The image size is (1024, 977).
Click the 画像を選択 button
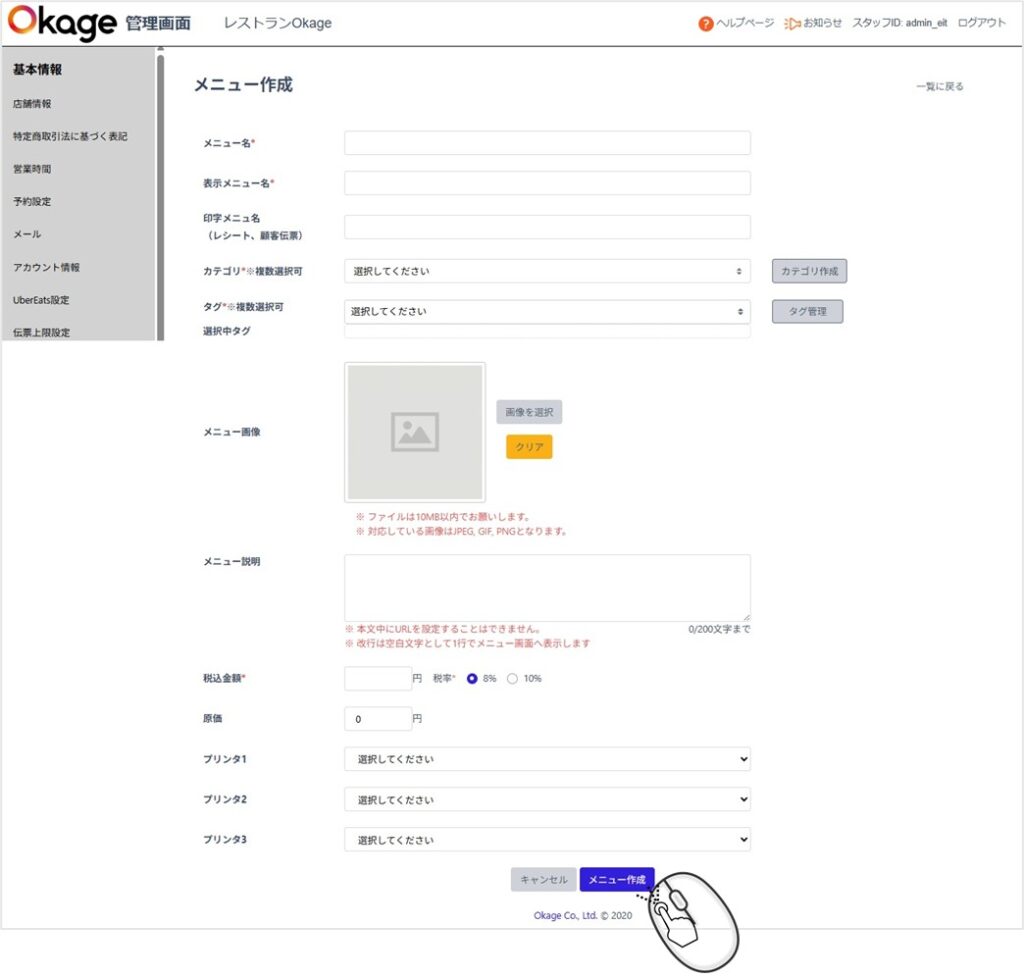click(x=529, y=412)
